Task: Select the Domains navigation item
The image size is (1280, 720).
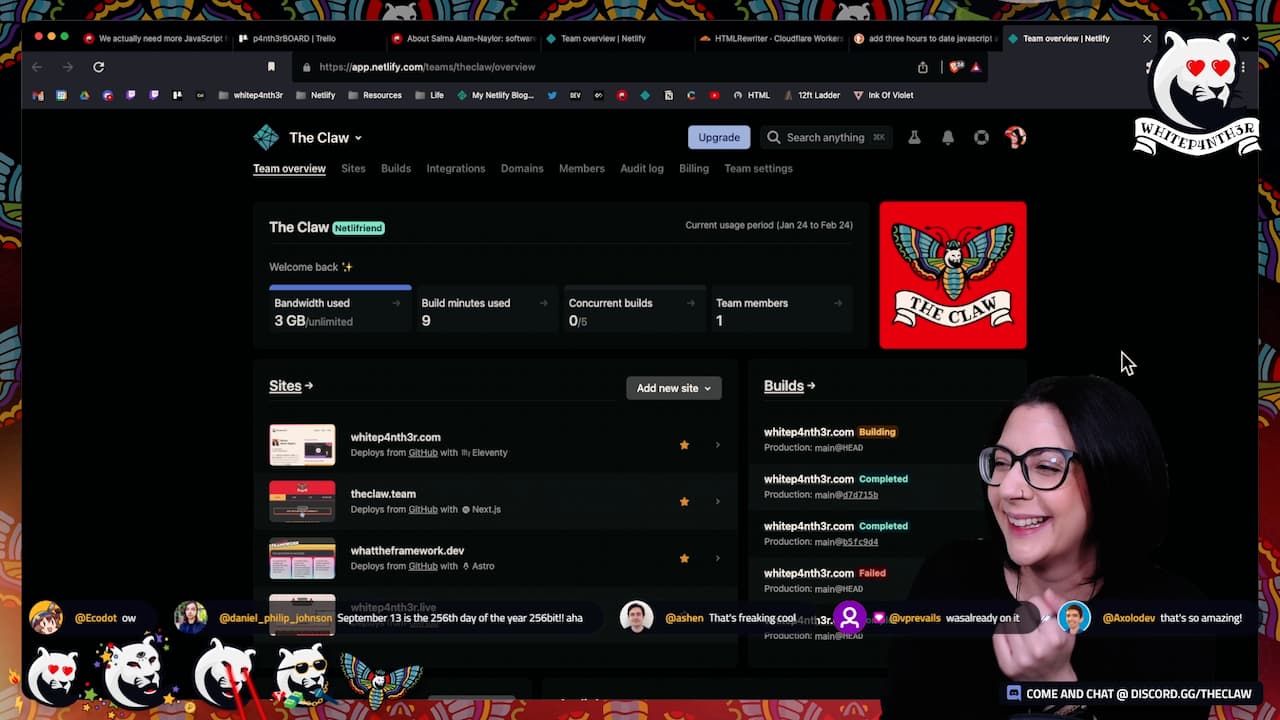Action: pyautogui.click(x=522, y=168)
